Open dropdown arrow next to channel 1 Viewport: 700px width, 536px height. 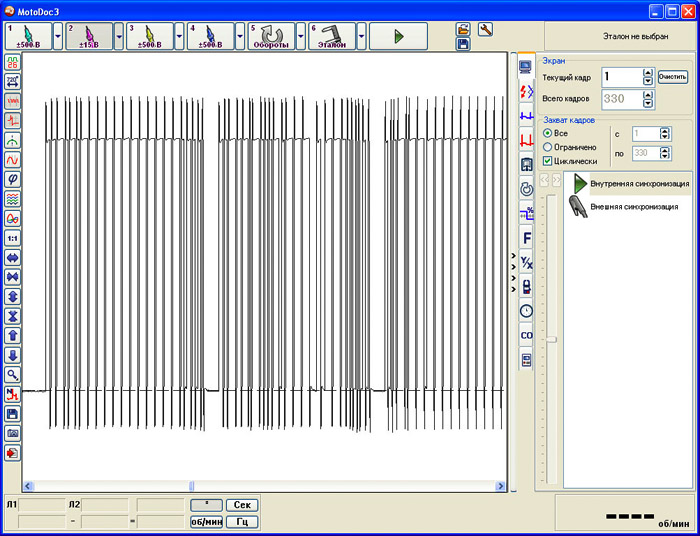point(58,36)
